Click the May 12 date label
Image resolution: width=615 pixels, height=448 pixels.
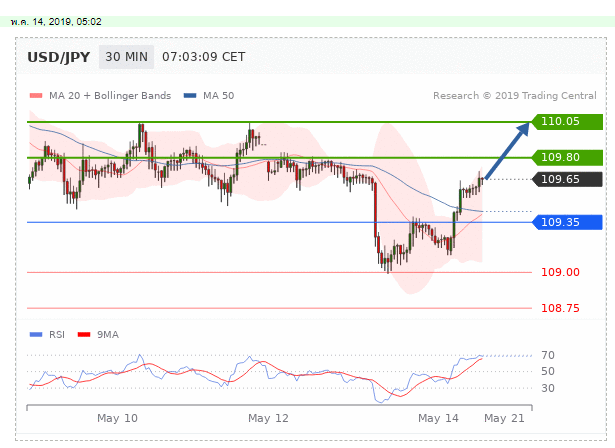[x=268, y=418]
